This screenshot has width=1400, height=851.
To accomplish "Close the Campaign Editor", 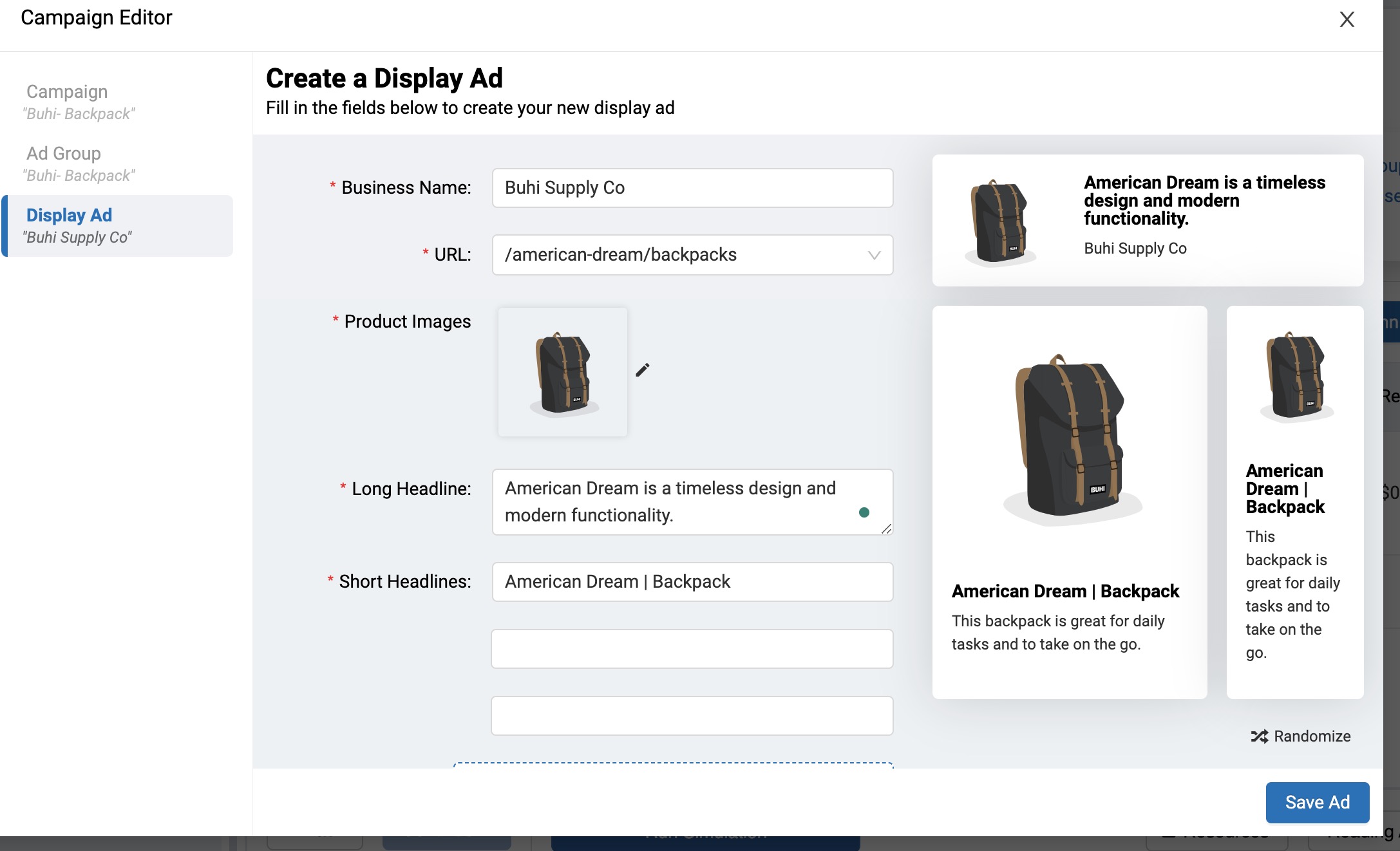I will pyautogui.click(x=1347, y=19).
